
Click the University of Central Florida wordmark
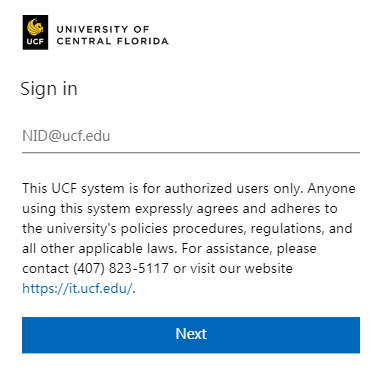113,35
